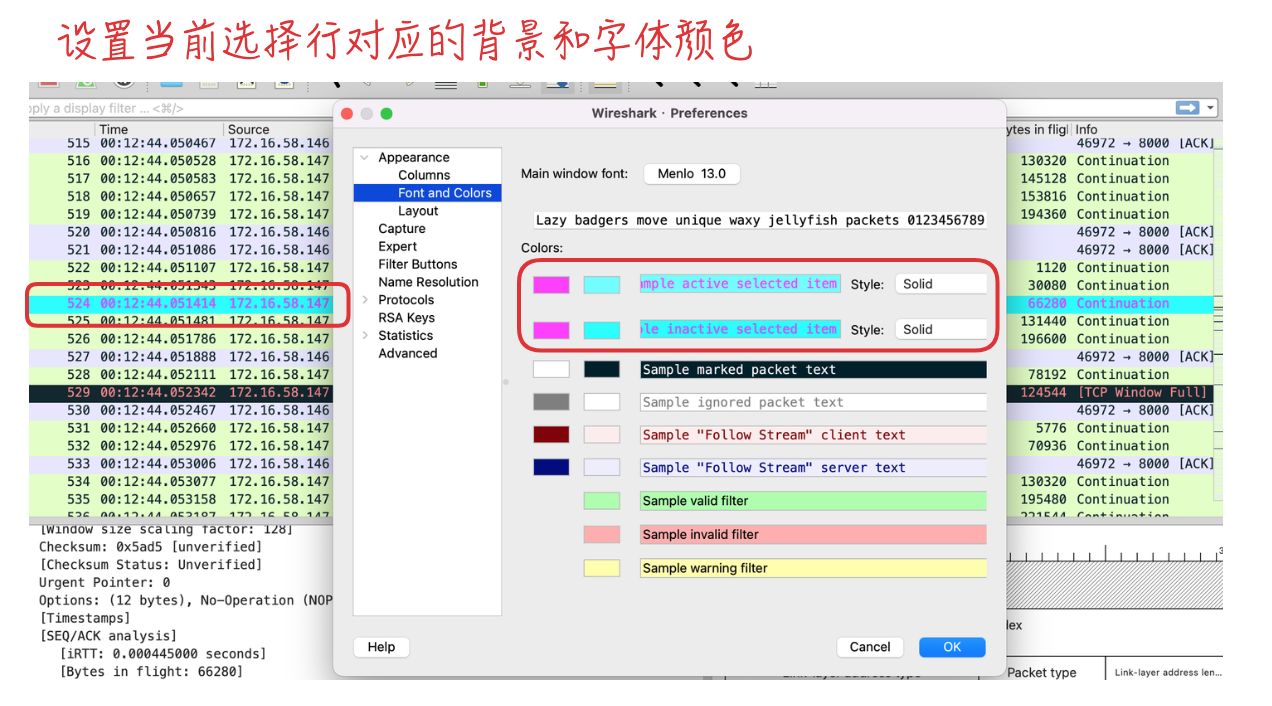Pick active selected item magenta foreground swatch
This screenshot has width=1272, height=706.
click(x=551, y=285)
